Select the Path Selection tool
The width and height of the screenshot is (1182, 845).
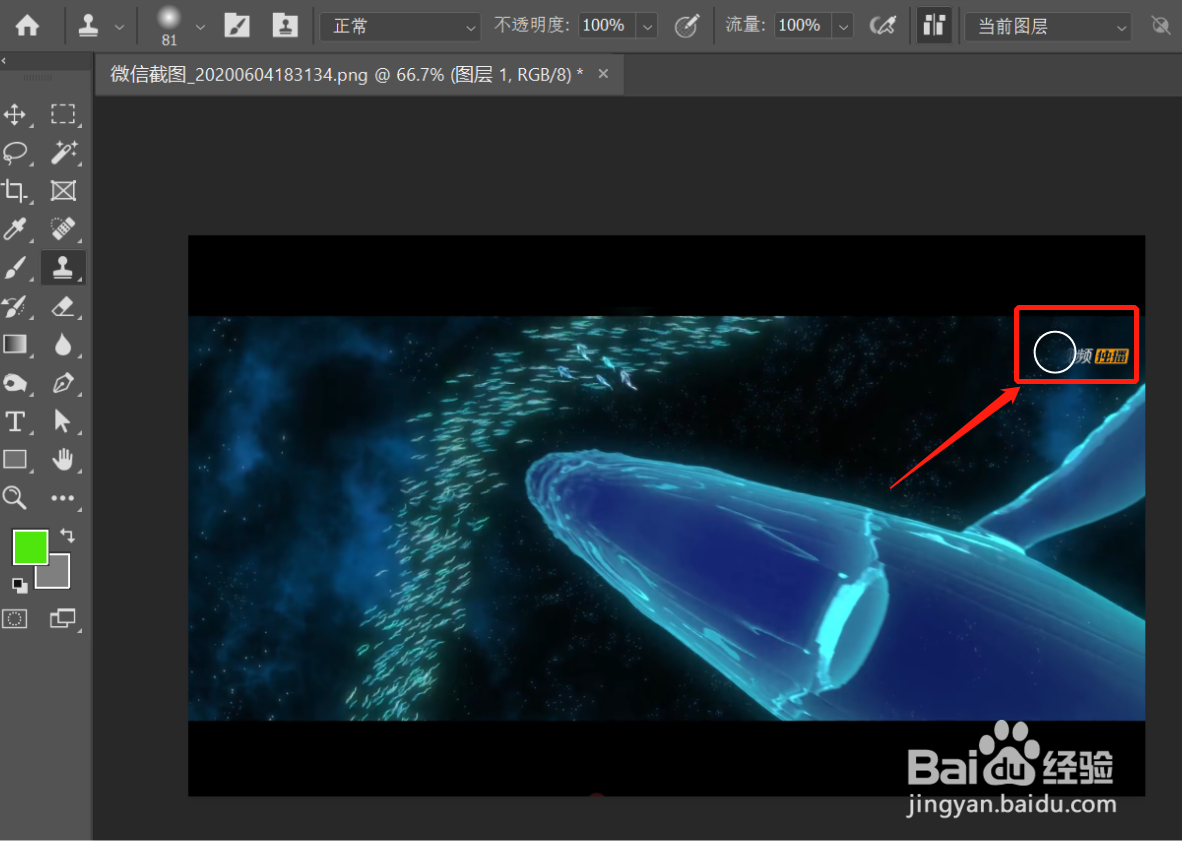tap(63, 421)
